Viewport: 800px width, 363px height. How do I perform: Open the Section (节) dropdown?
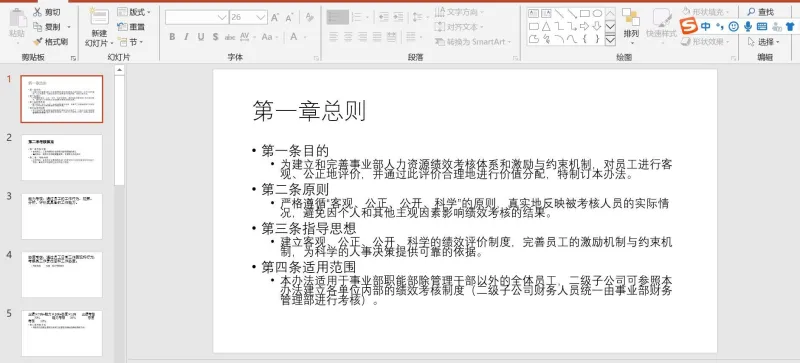[130, 41]
